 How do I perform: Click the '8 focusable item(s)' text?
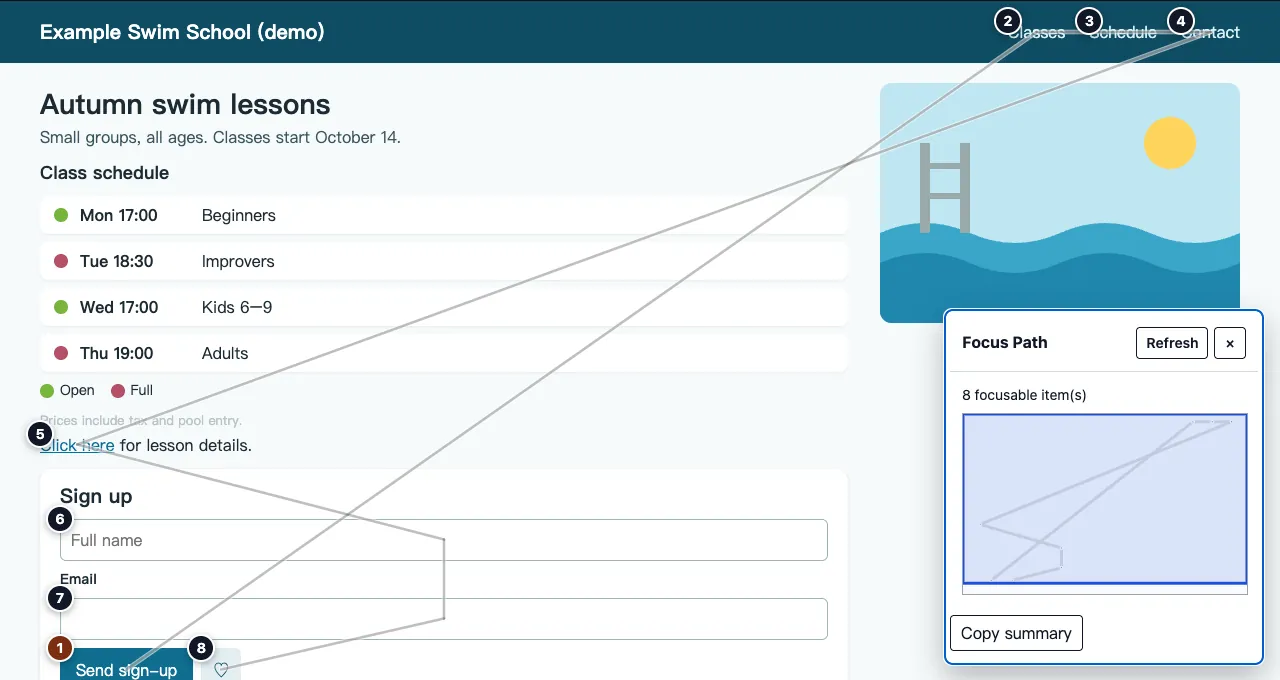pos(1024,395)
